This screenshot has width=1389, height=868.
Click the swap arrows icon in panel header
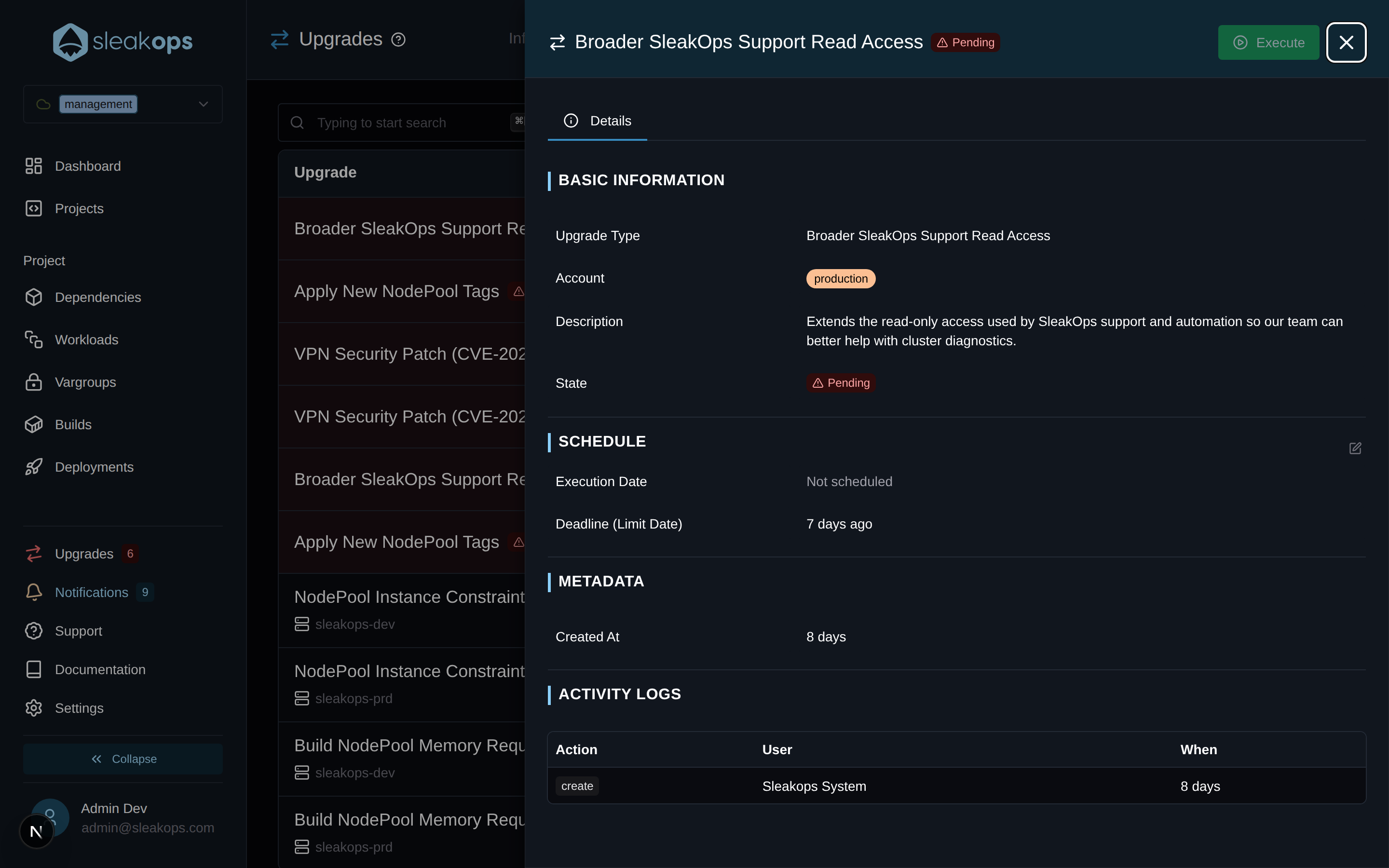pyautogui.click(x=558, y=42)
